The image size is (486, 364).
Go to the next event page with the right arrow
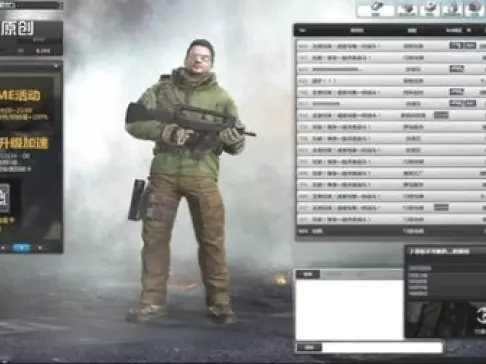(x=40, y=248)
